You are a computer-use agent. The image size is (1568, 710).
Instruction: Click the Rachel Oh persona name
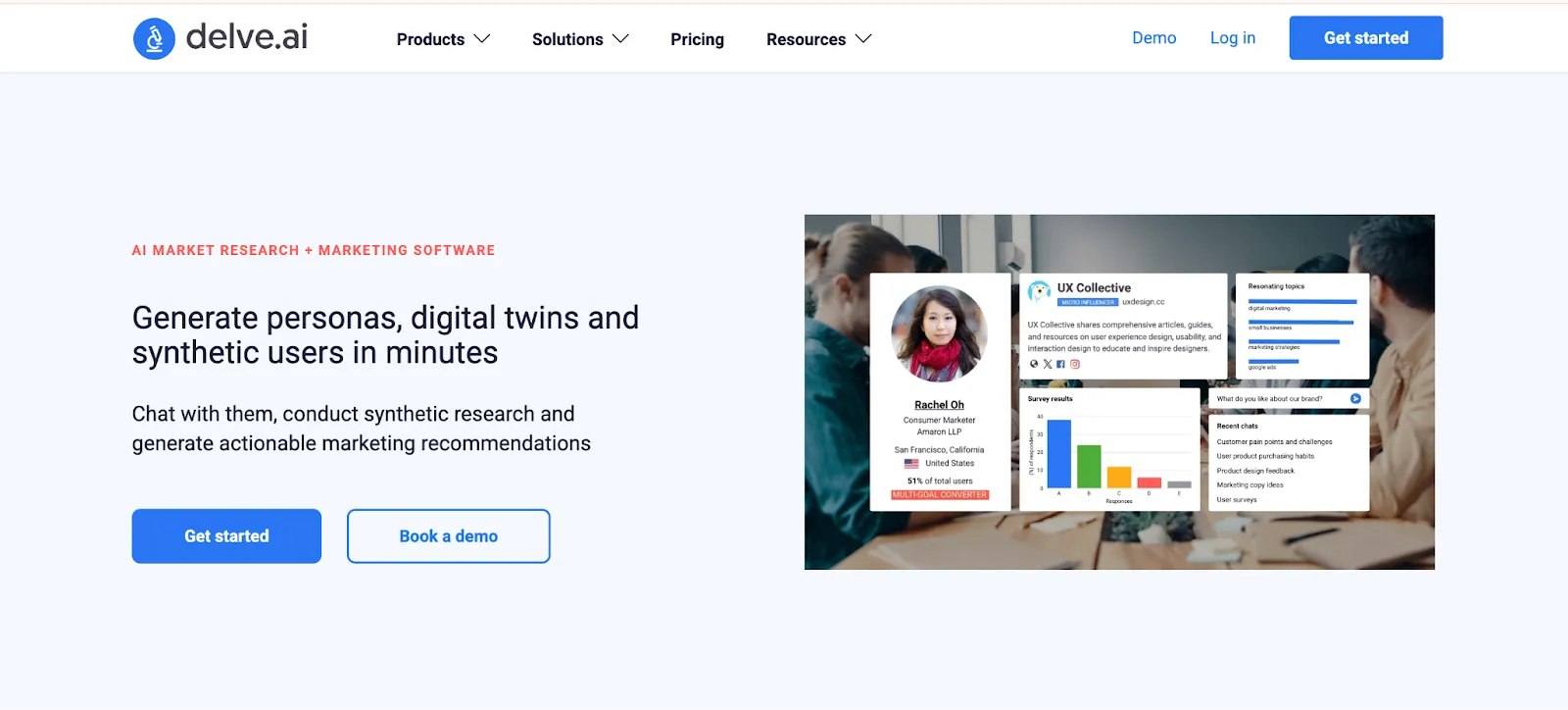[x=939, y=405]
